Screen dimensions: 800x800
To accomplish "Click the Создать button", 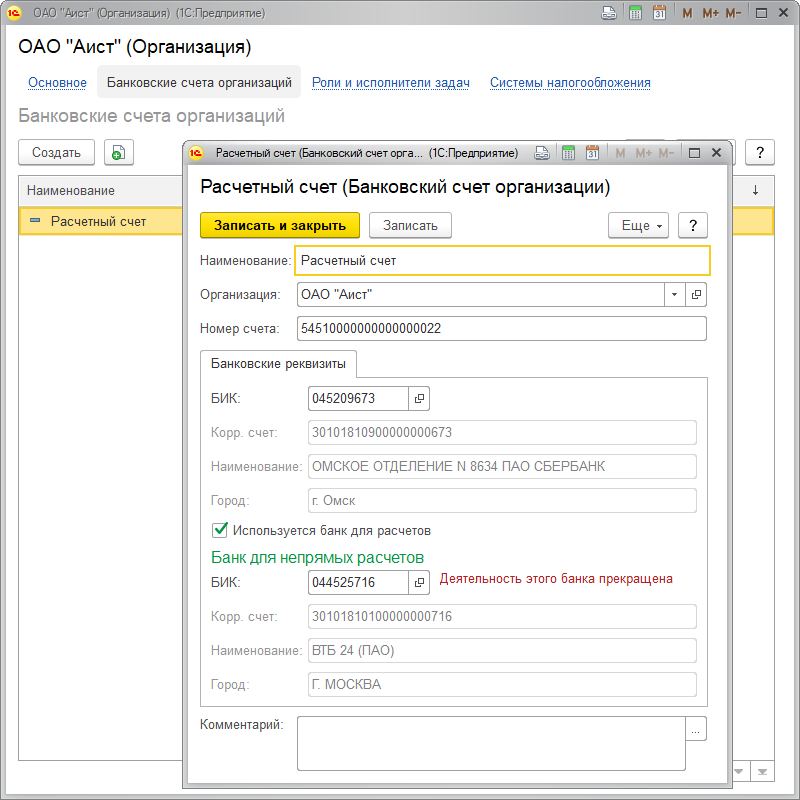I will [x=56, y=153].
